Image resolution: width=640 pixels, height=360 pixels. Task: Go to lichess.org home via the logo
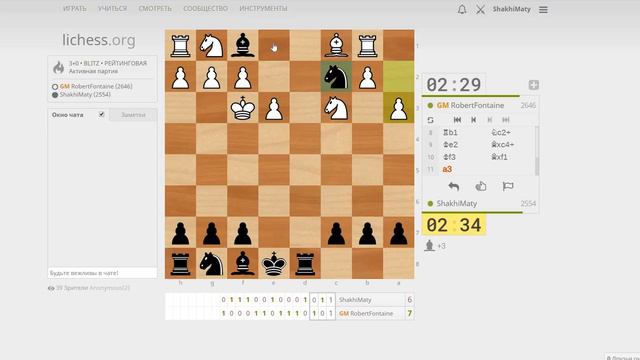coord(99,40)
